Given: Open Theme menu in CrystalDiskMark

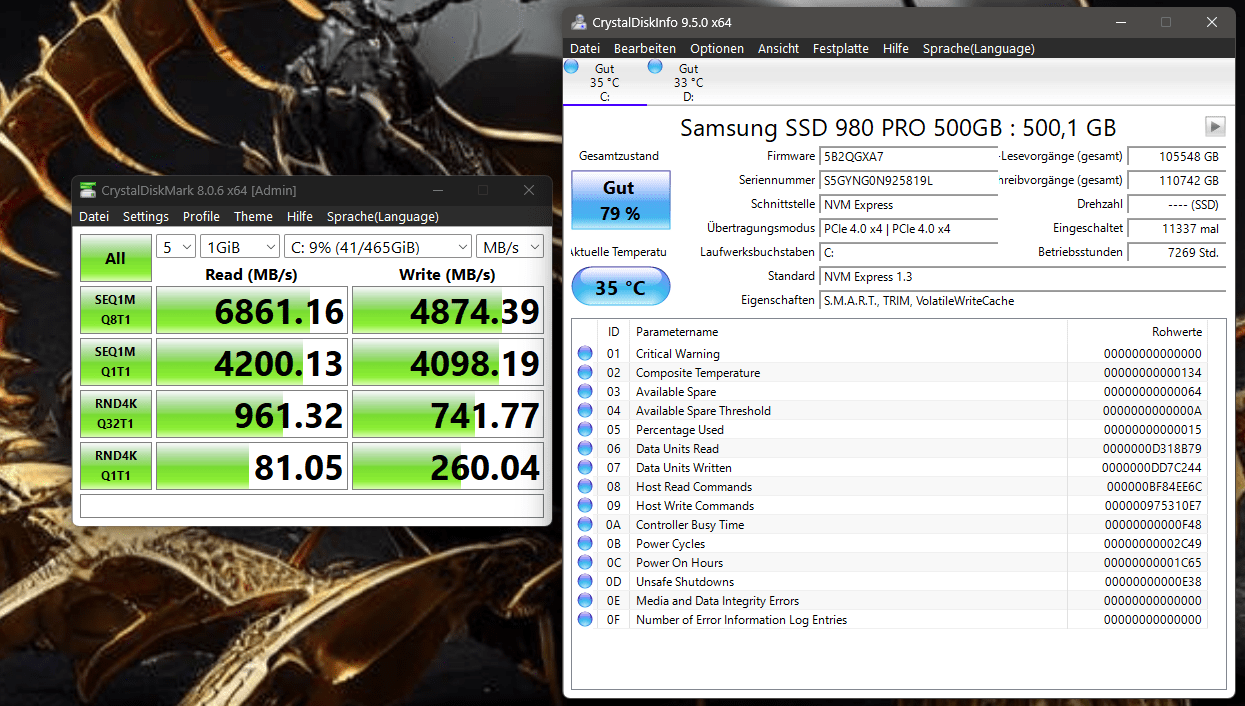Looking at the screenshot, I should click(253, 216).
